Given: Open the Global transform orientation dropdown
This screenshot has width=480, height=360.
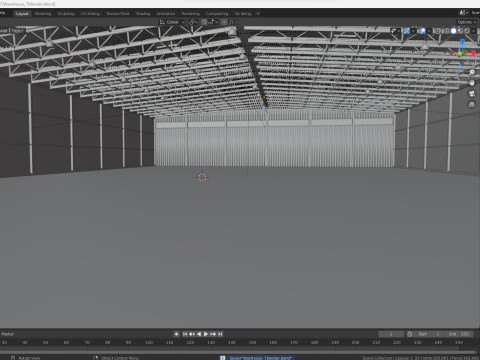Looking at the screenshot, I should (172, 22).
